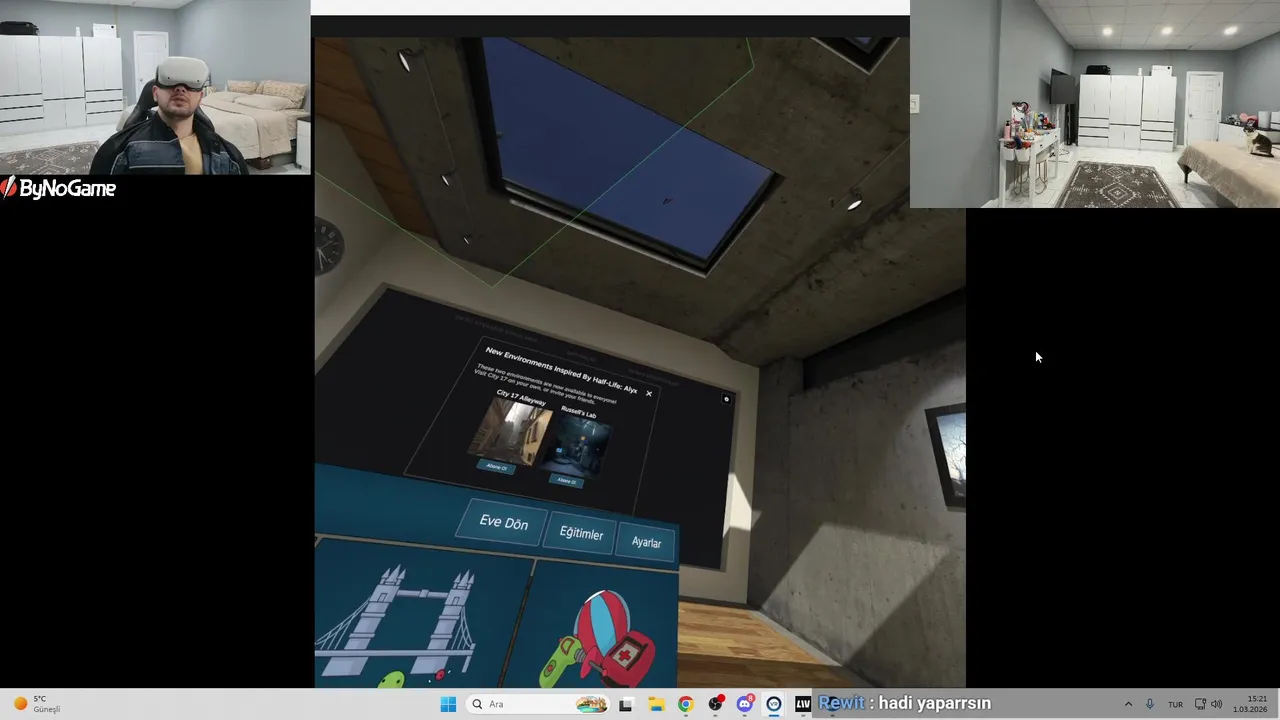
Task: Open File Explorer from taskbar
Action: (656, 704)
